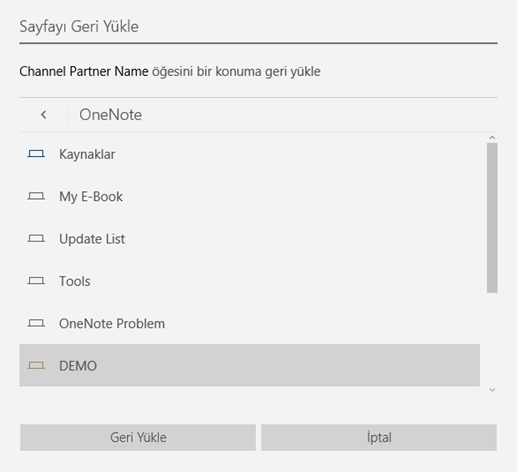Screen dimensions: 517x472
Task: Select the Kaynaklar notebook entry
Action: (x=250, y=154)
